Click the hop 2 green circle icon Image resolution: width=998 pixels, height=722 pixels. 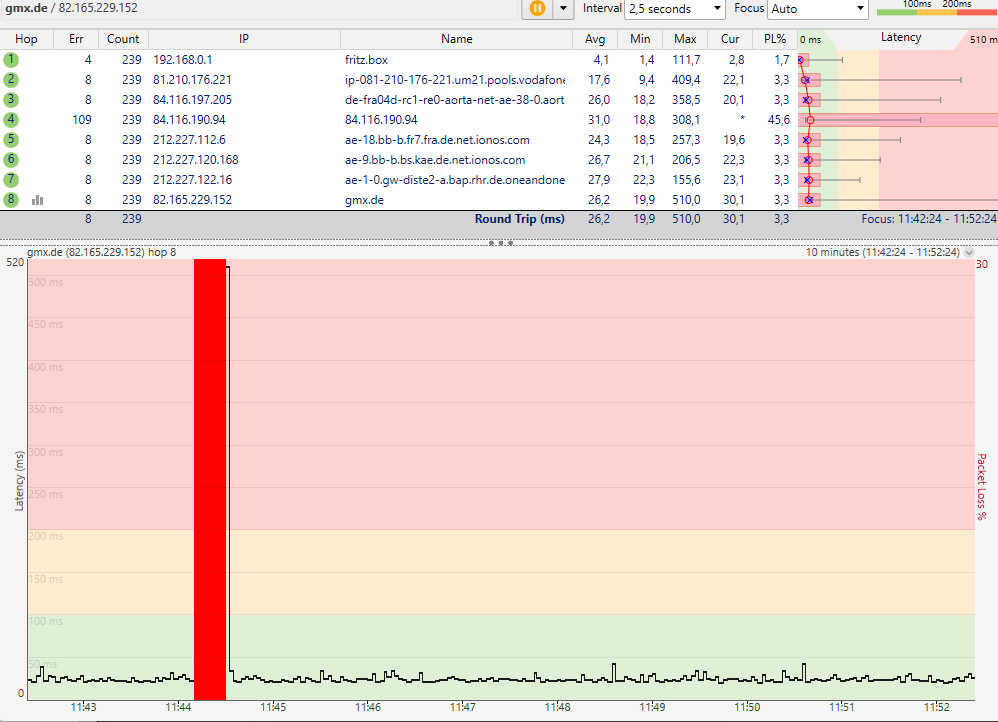pyautogui.click(x=11, y=80)
